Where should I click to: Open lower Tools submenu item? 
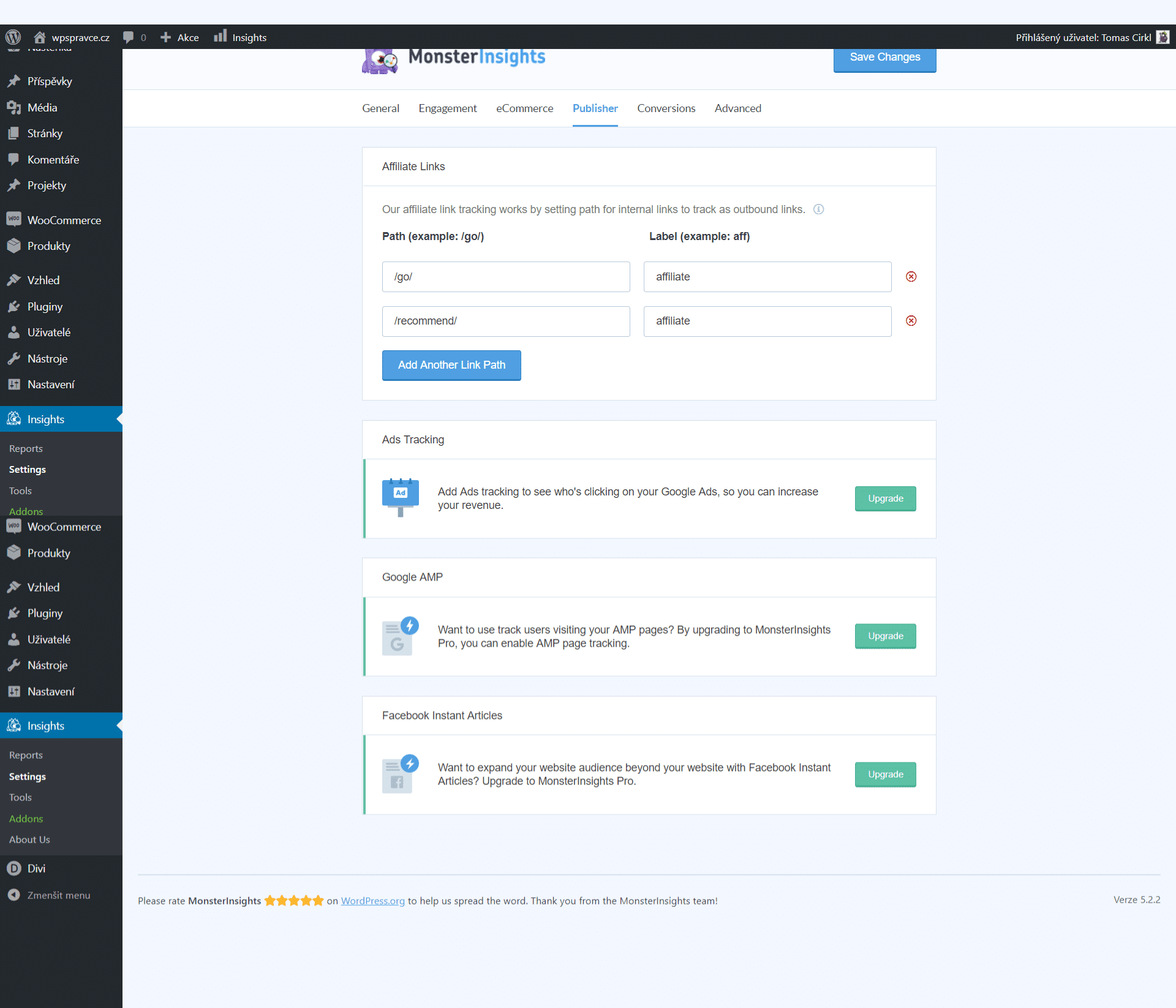tap(20, 797)
